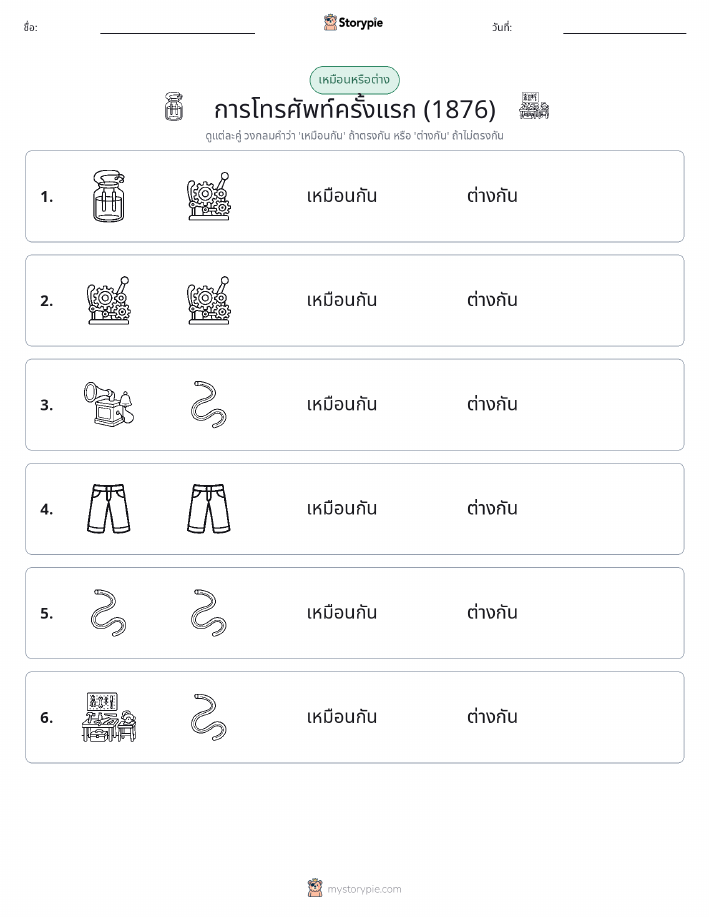Select 'ต่างกัน' for question 1
Screen dimensions: 709x917
(492, 196)
